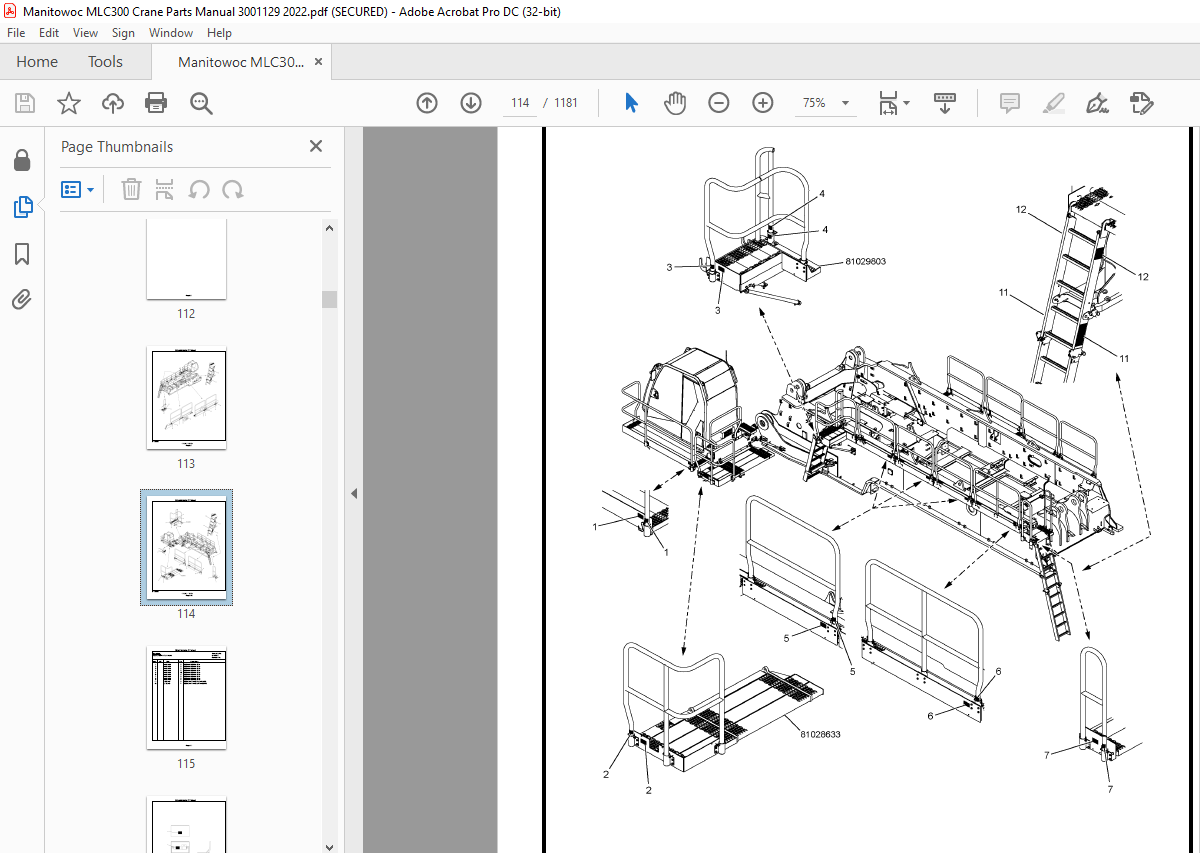This screenshot has height=853, width=1200.
Task: Collapse the navigation pane with arrow
Action: [x=353, y=493]
